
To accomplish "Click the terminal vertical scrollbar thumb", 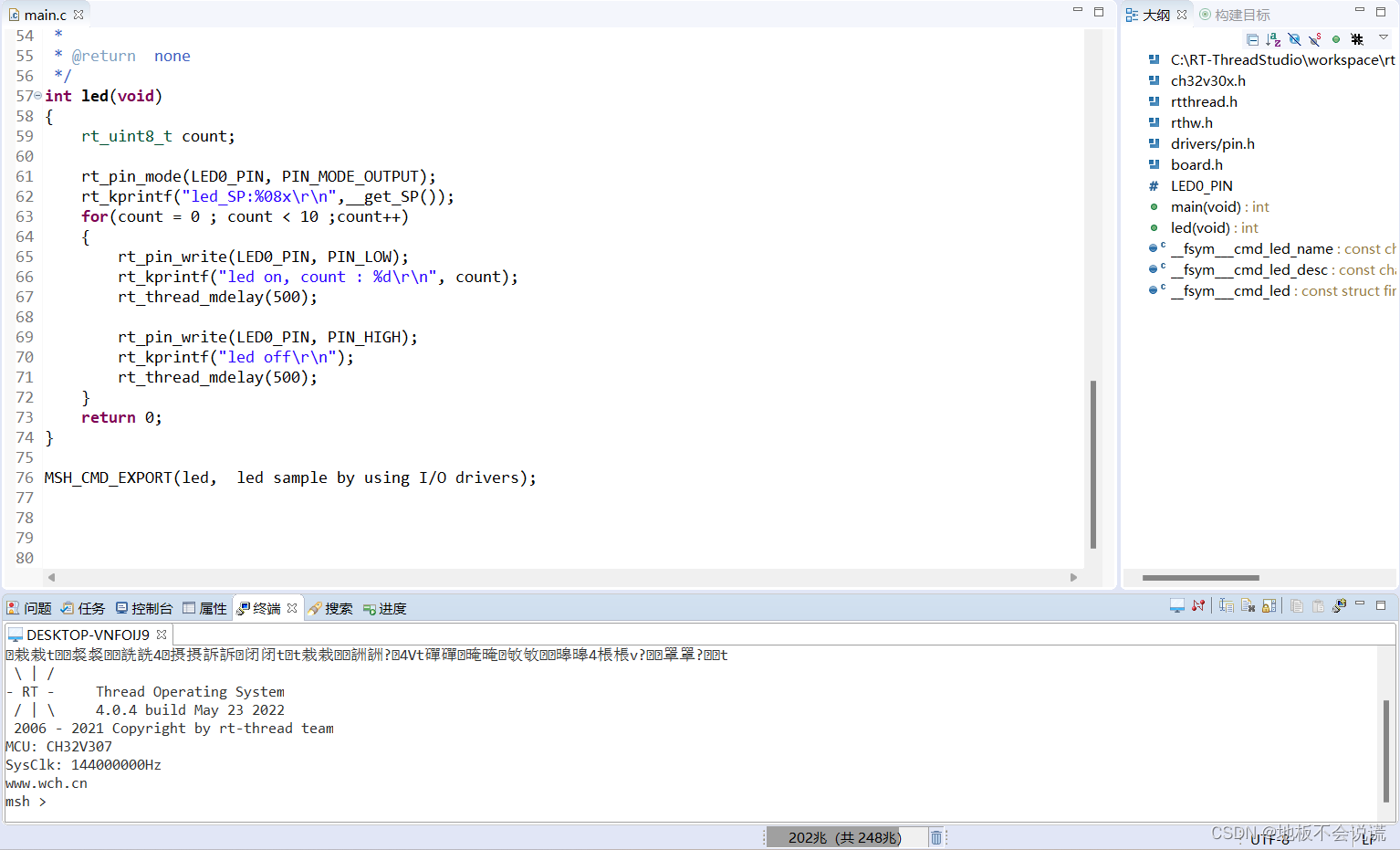I will 1386,750.
